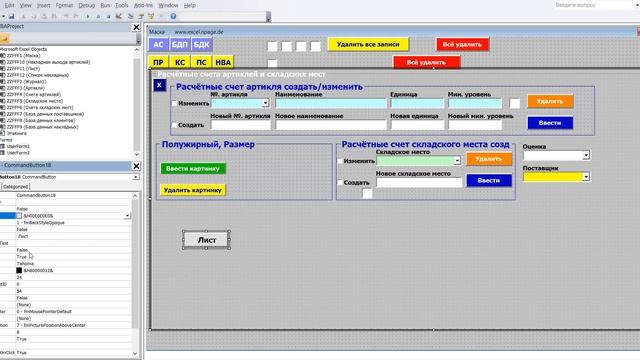The height and width of the screenshot is (360, 640).
Task: Select the UserForm2 form icon in tree
Action: 2,153
